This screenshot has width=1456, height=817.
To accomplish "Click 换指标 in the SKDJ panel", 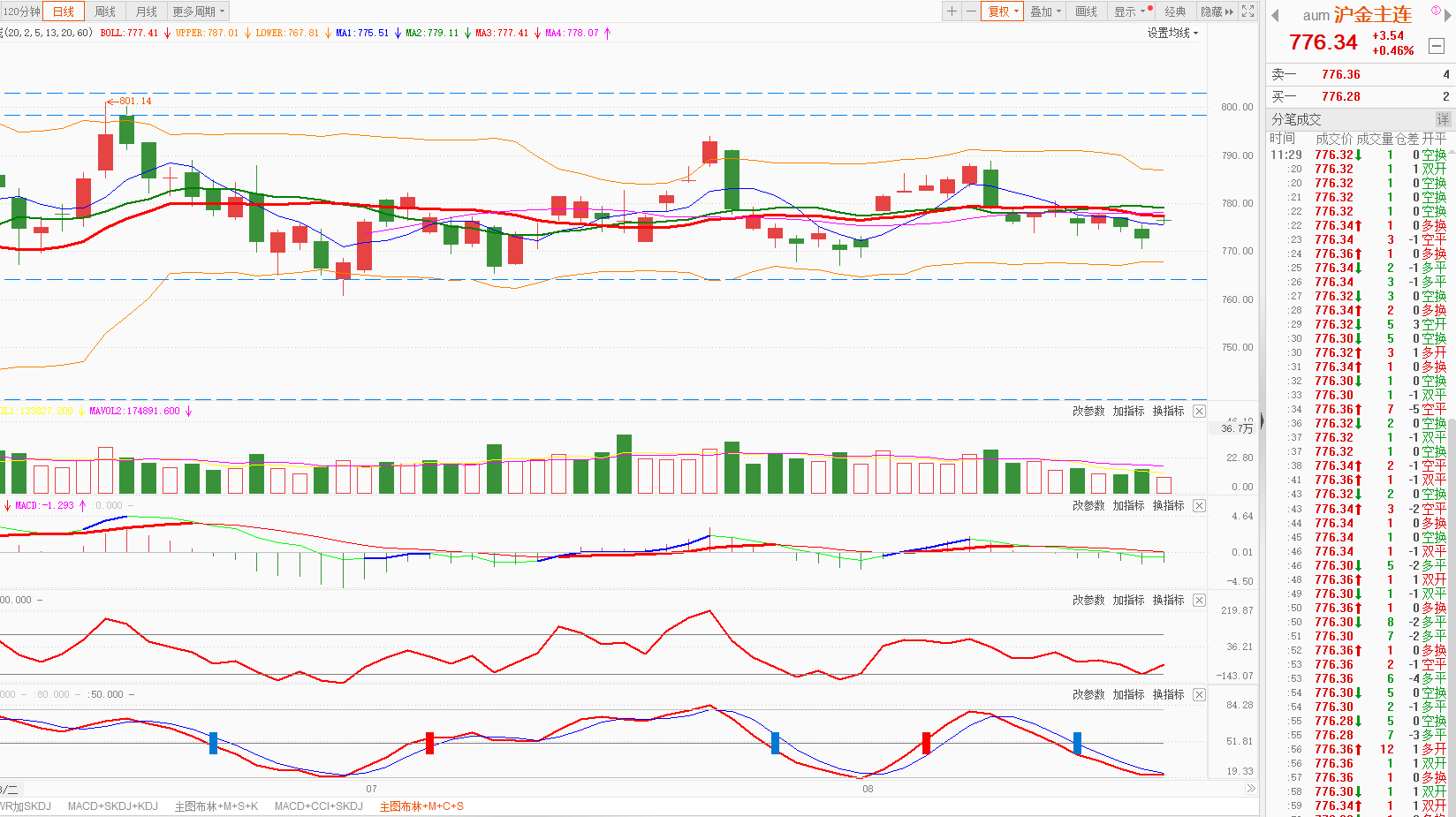I will click(x=1168, y=694).
